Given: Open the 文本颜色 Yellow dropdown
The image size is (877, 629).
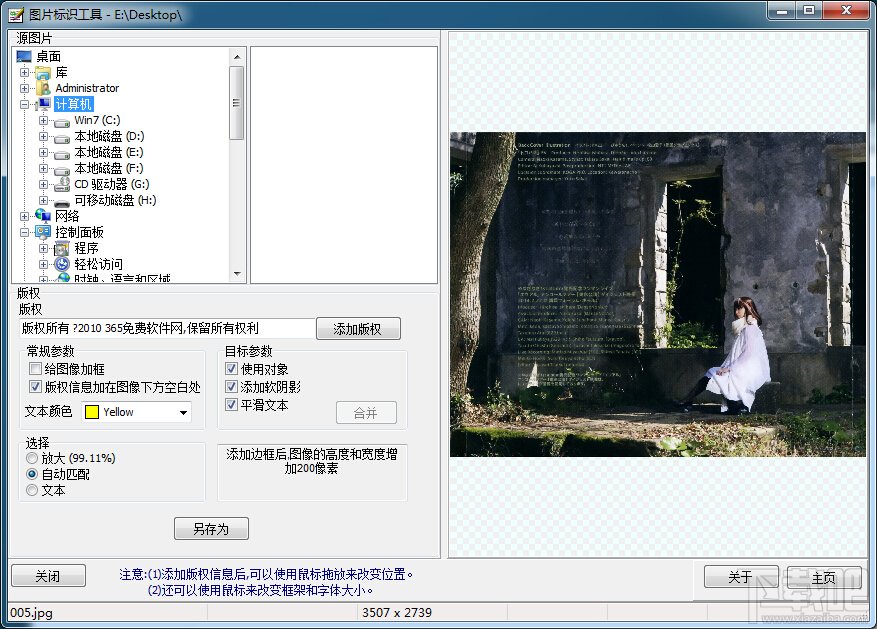Looking at the screenshot, I should 136,413.
